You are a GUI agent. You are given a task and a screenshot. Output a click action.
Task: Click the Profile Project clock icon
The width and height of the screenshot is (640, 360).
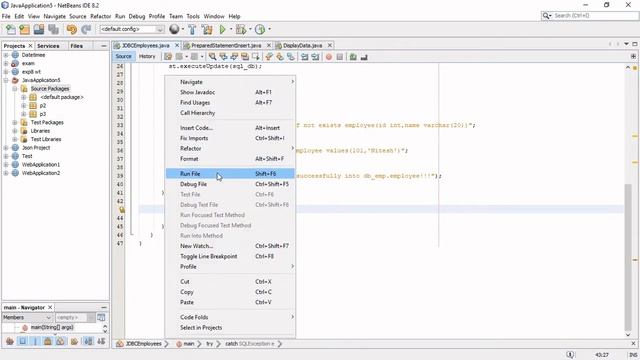(x=260, y=29)
